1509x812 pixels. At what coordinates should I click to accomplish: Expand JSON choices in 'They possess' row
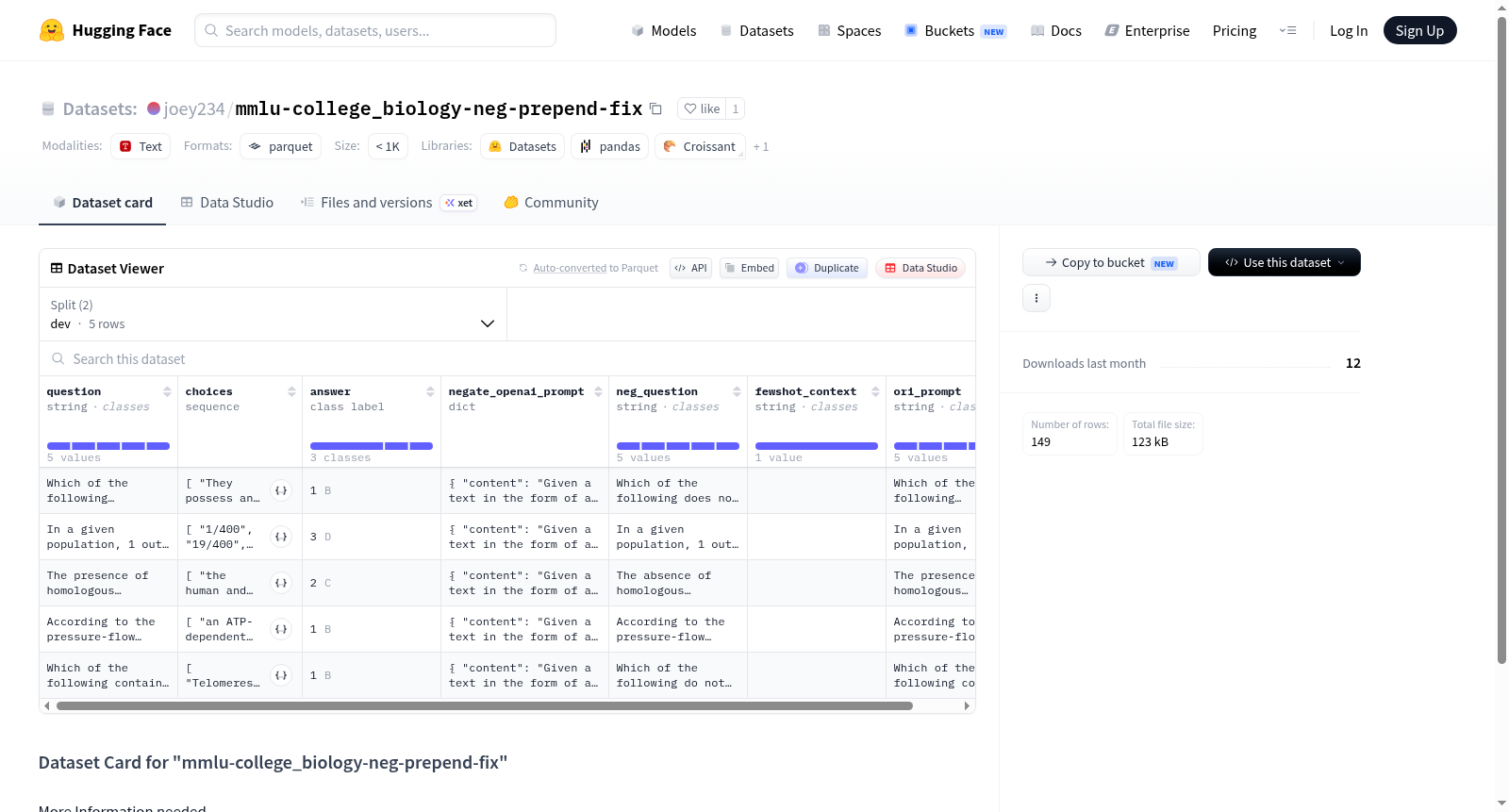pos(281,490)
